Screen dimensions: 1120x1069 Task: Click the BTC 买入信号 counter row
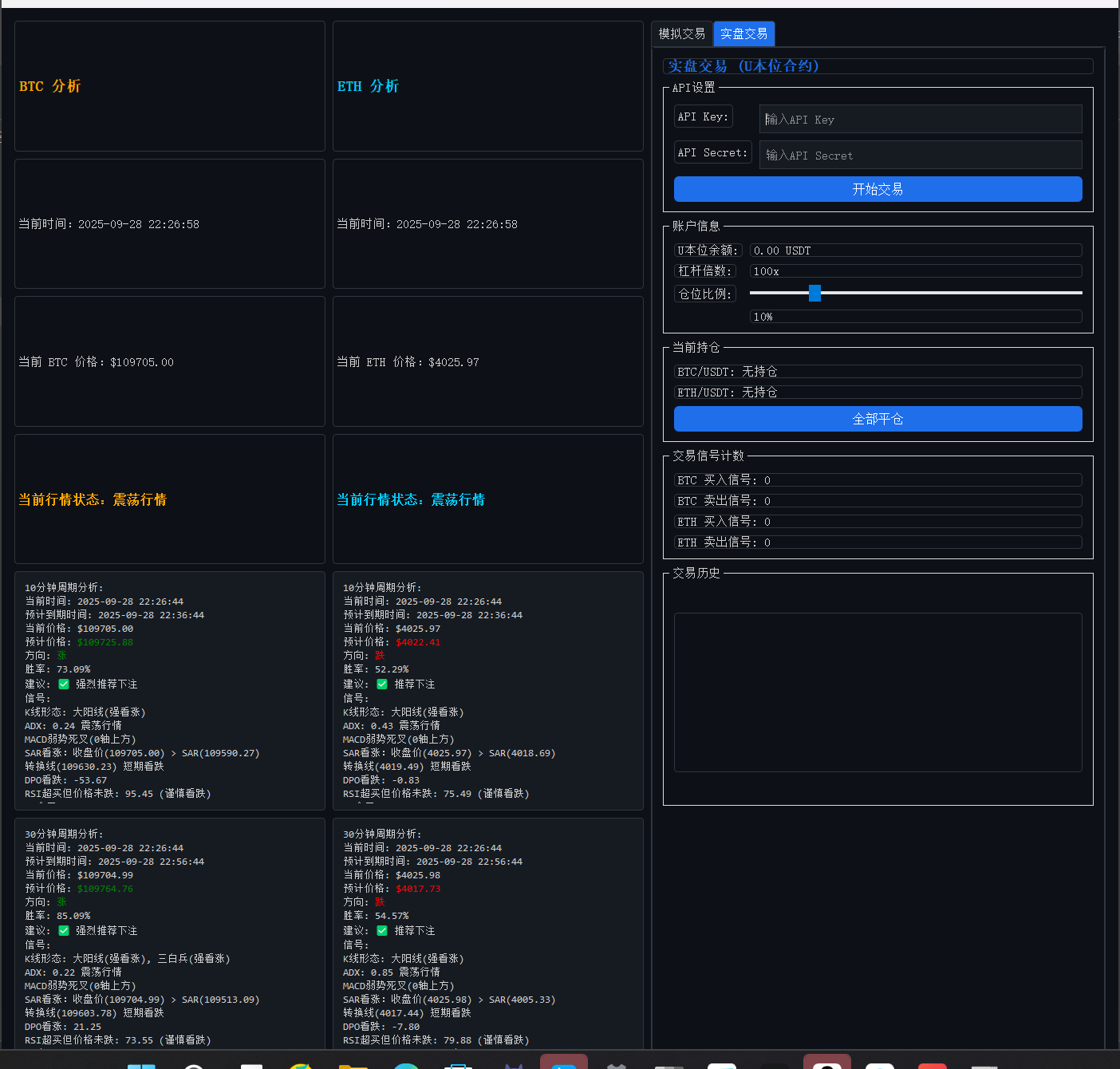[x=877, y=480]
